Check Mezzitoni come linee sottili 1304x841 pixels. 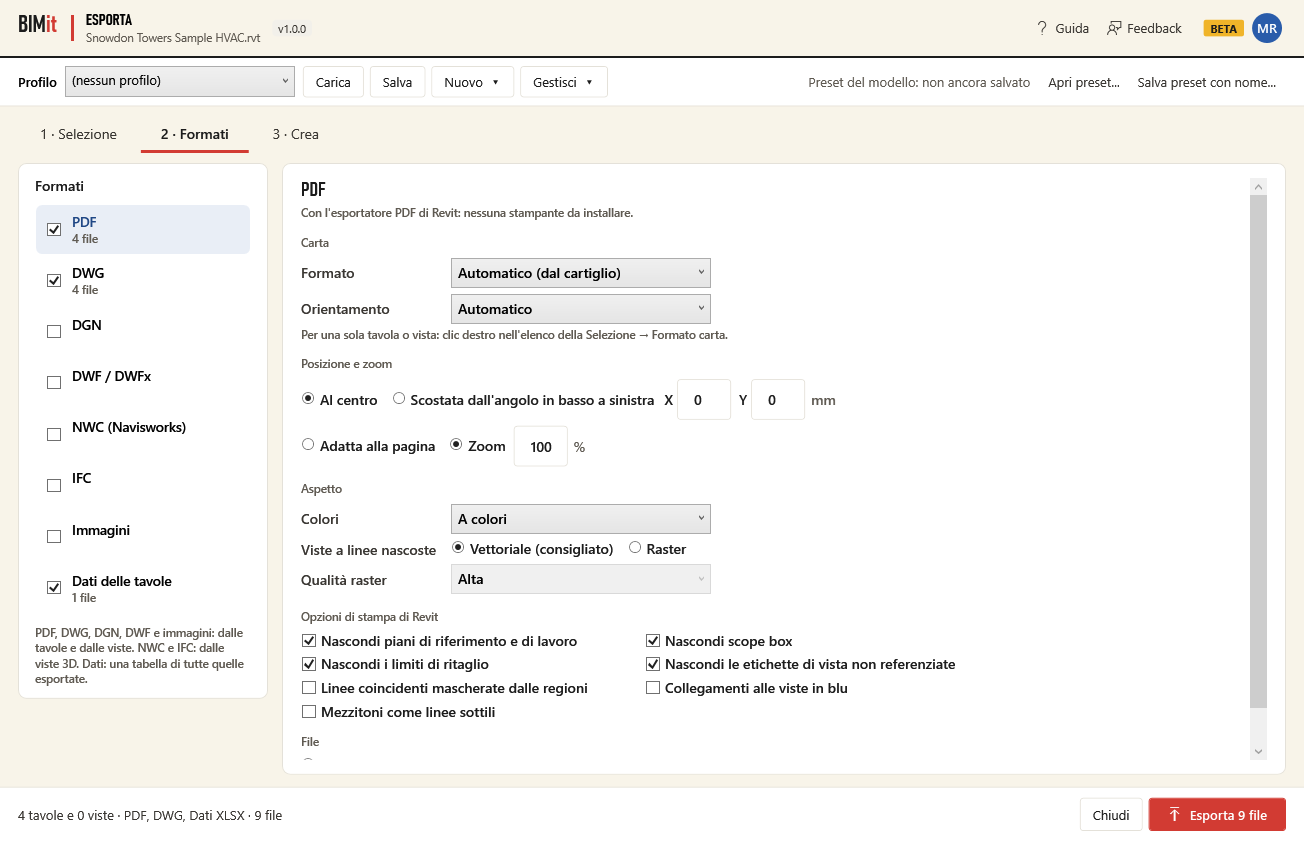[x=309, y=712]
